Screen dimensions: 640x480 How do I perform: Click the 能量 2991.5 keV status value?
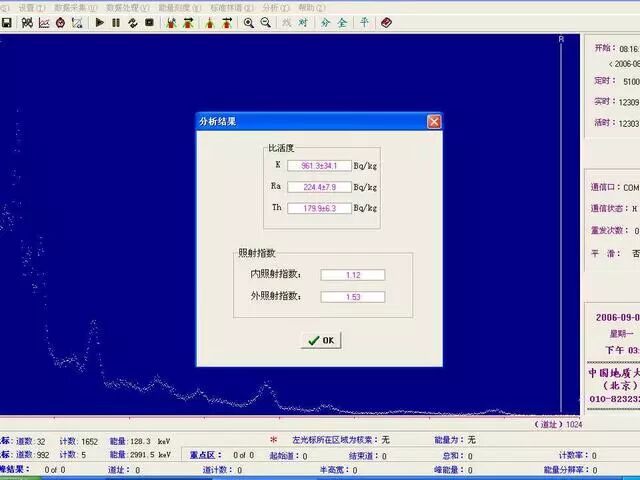point(140,455)
